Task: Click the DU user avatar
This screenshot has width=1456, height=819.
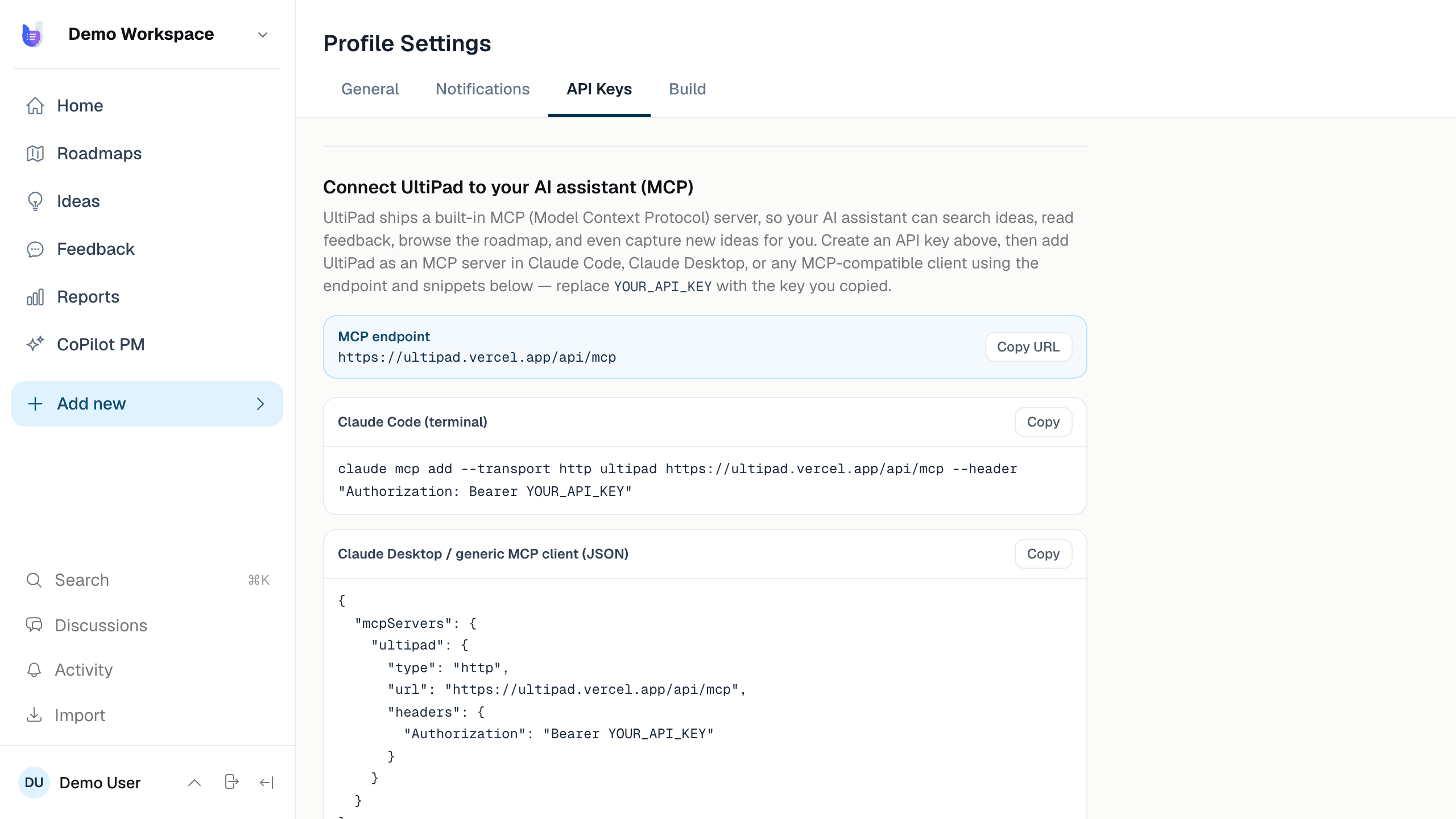Action: pos(34,783)
